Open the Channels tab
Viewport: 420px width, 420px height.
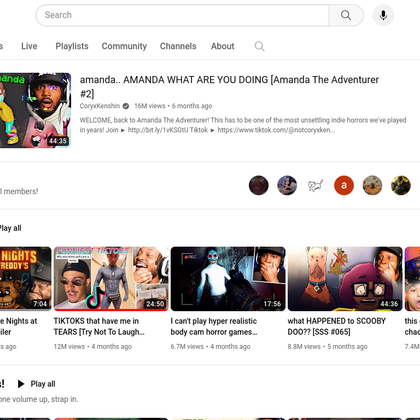178,46
